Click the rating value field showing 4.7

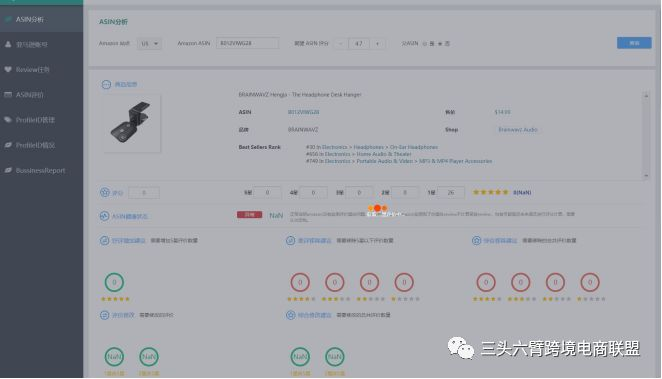tap(359, 43)
